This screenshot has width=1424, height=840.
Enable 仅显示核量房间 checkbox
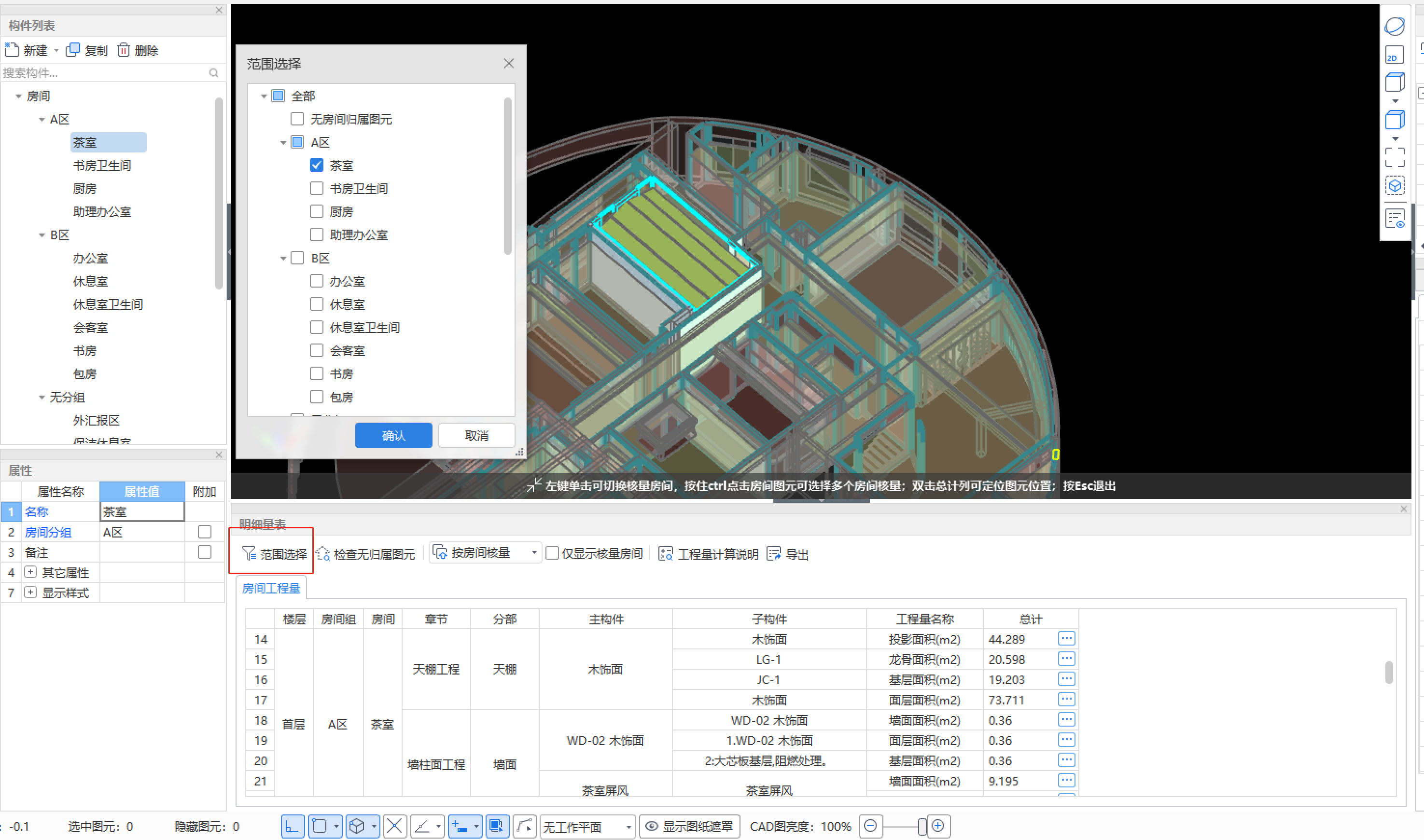tap(552, 553)
